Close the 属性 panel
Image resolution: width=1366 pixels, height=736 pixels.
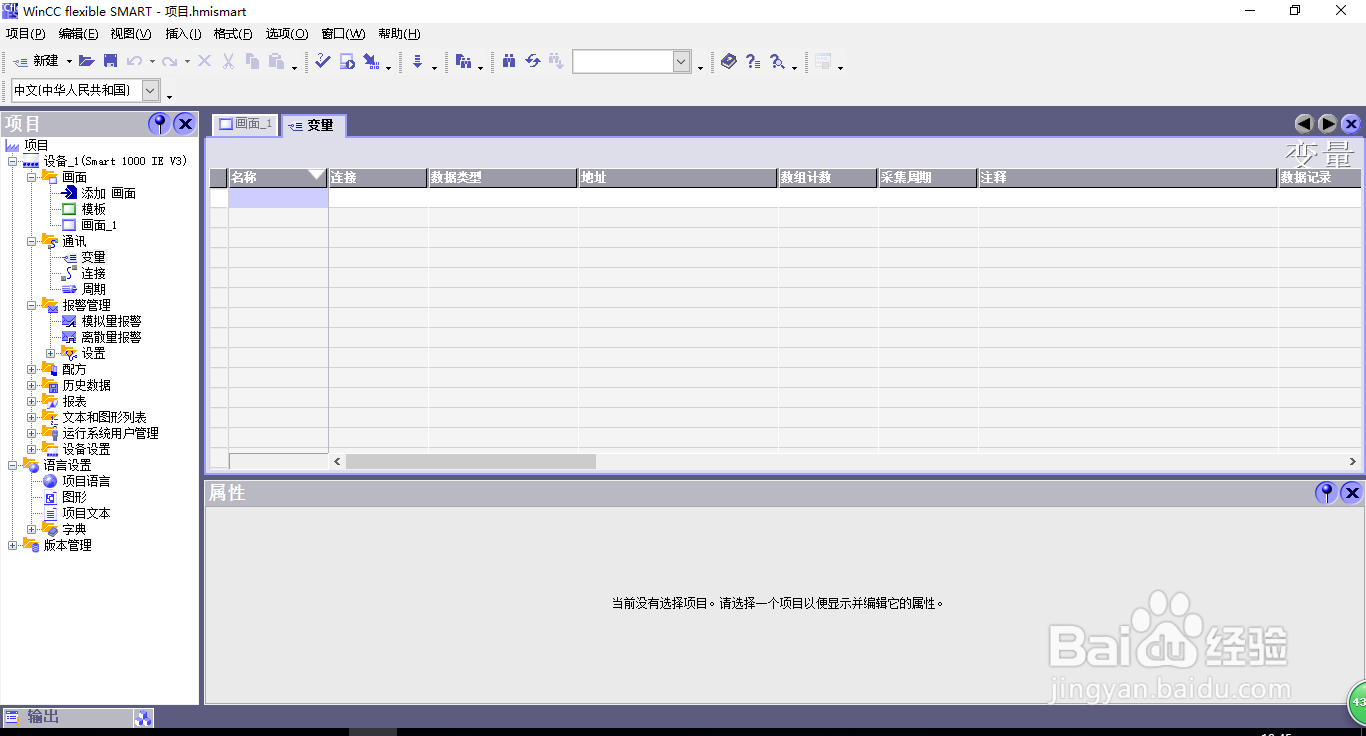(1352, 493)
